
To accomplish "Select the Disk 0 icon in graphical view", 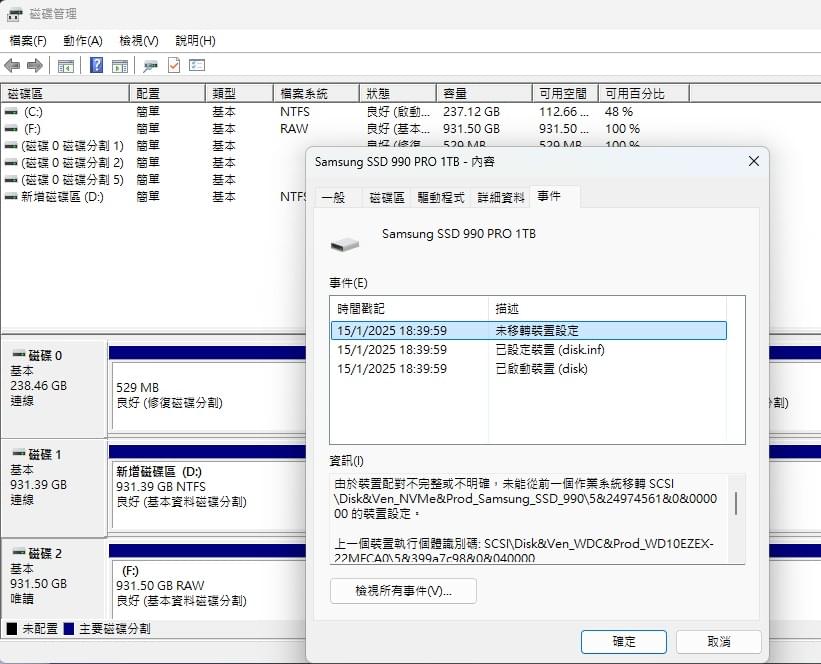I will [19, 353].
